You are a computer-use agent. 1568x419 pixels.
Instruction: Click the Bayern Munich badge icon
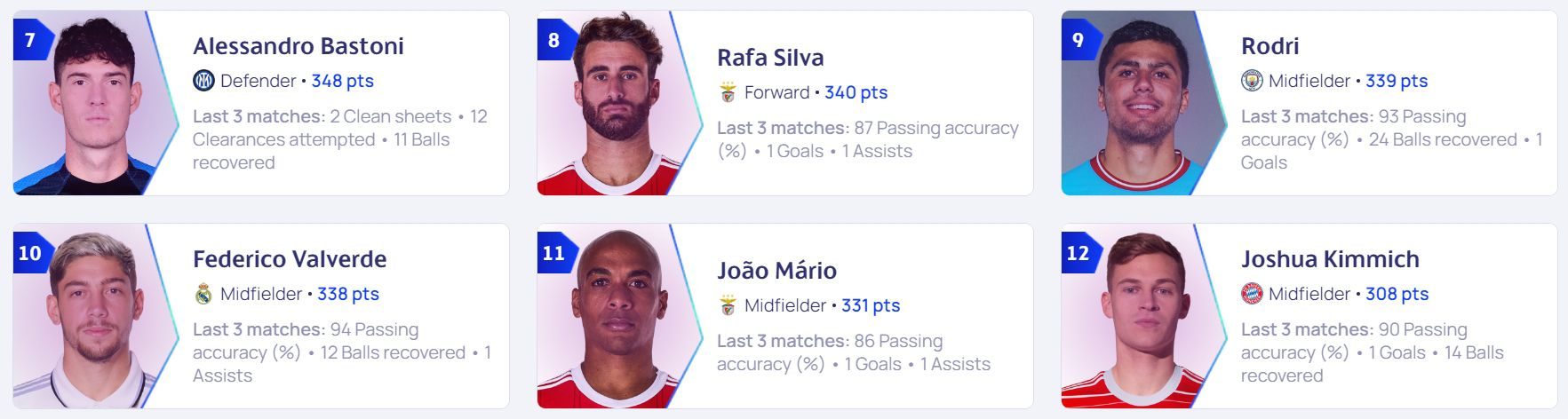(1252, 294)
